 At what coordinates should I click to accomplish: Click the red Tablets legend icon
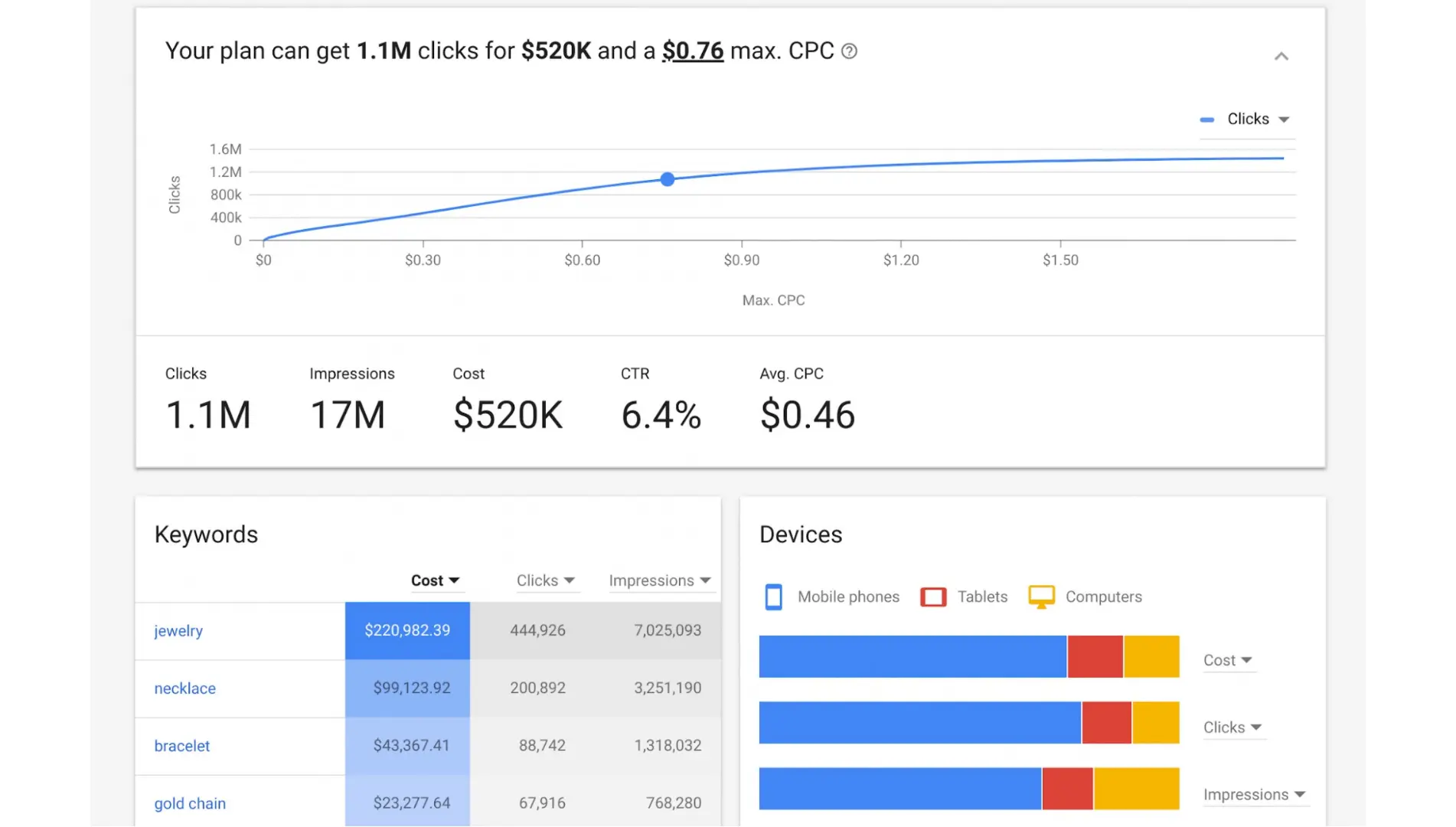click(x=932, y=597)
